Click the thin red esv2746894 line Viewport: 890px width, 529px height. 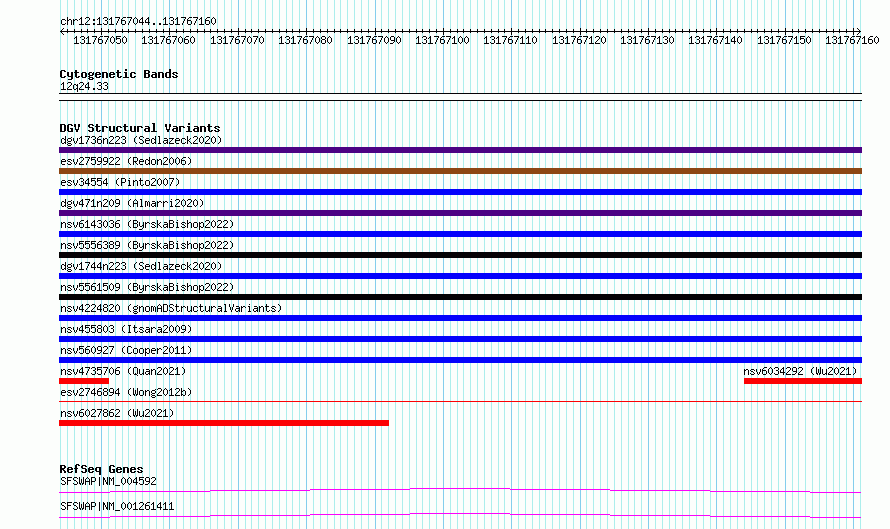[460, 402]
